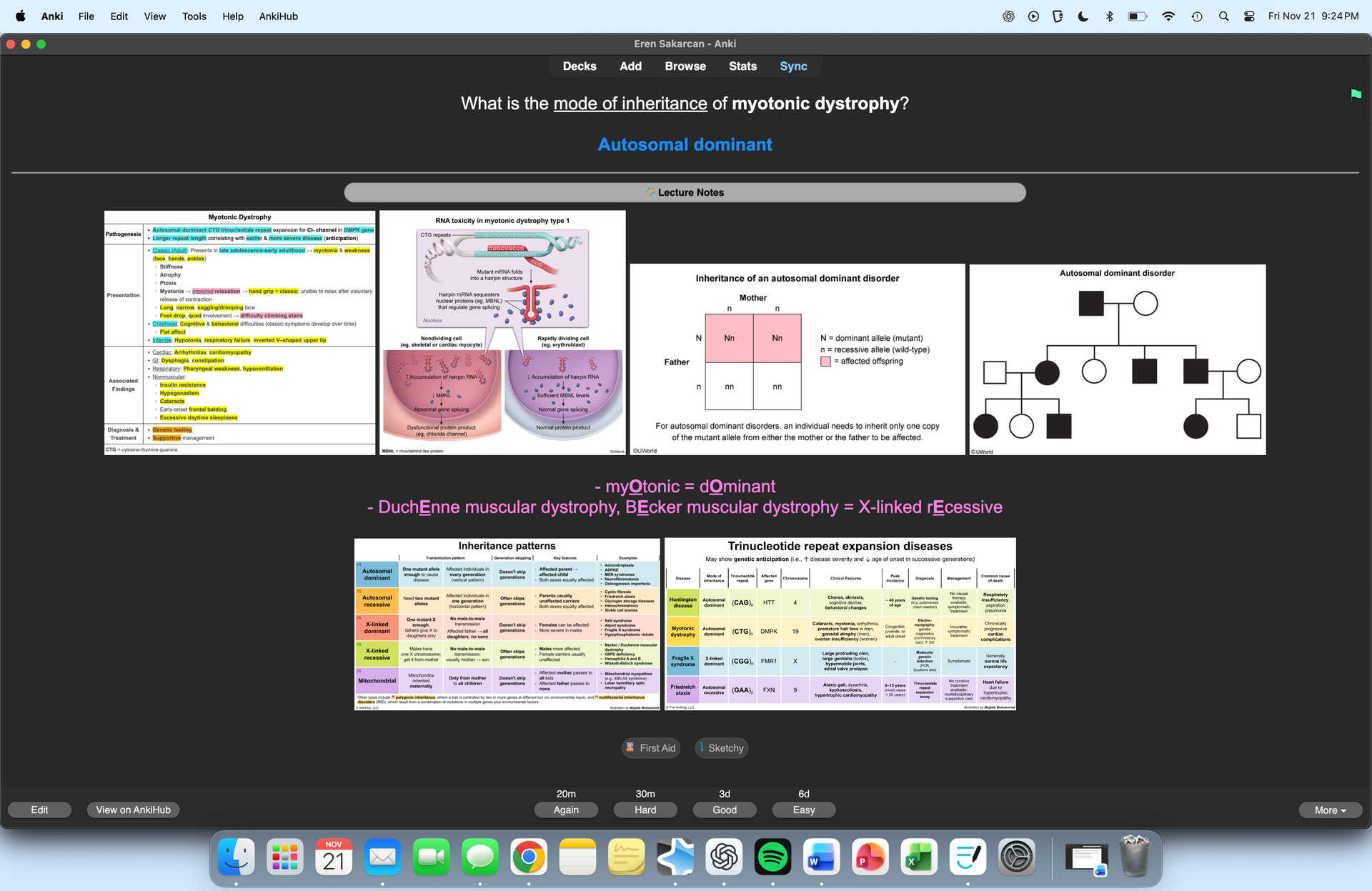Toggle Do Not Disturb moon icon
1372x891 pixels.
(x=1083, y=16)
